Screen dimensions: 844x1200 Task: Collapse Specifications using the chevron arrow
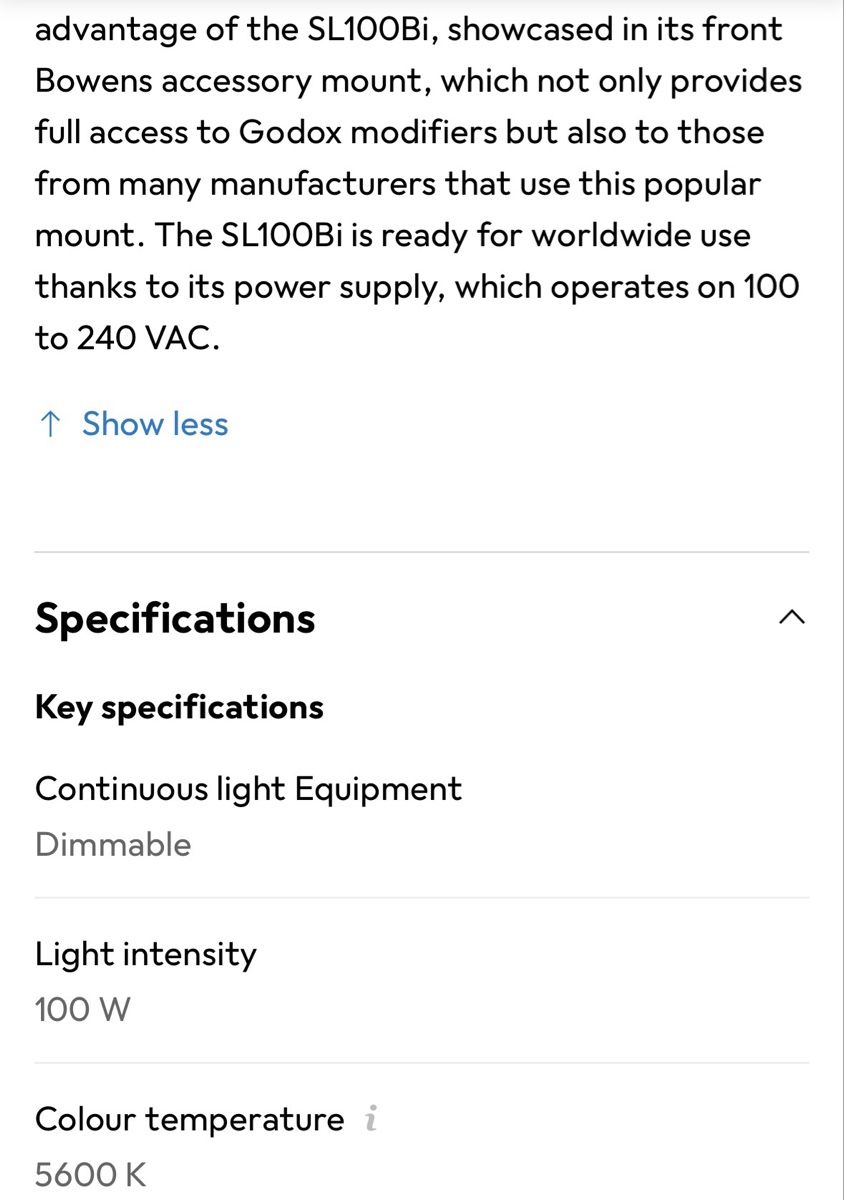point(791,617)
